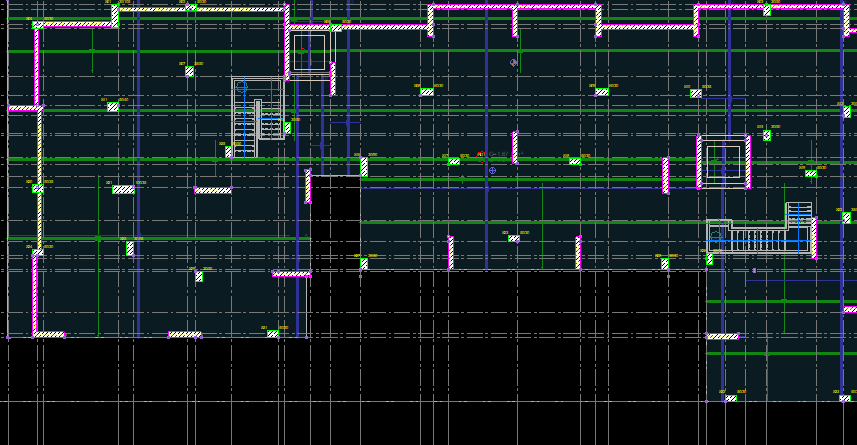
Task: Select the vertical magenta wall at the small black notch's left edge
Action: point(308,186)
